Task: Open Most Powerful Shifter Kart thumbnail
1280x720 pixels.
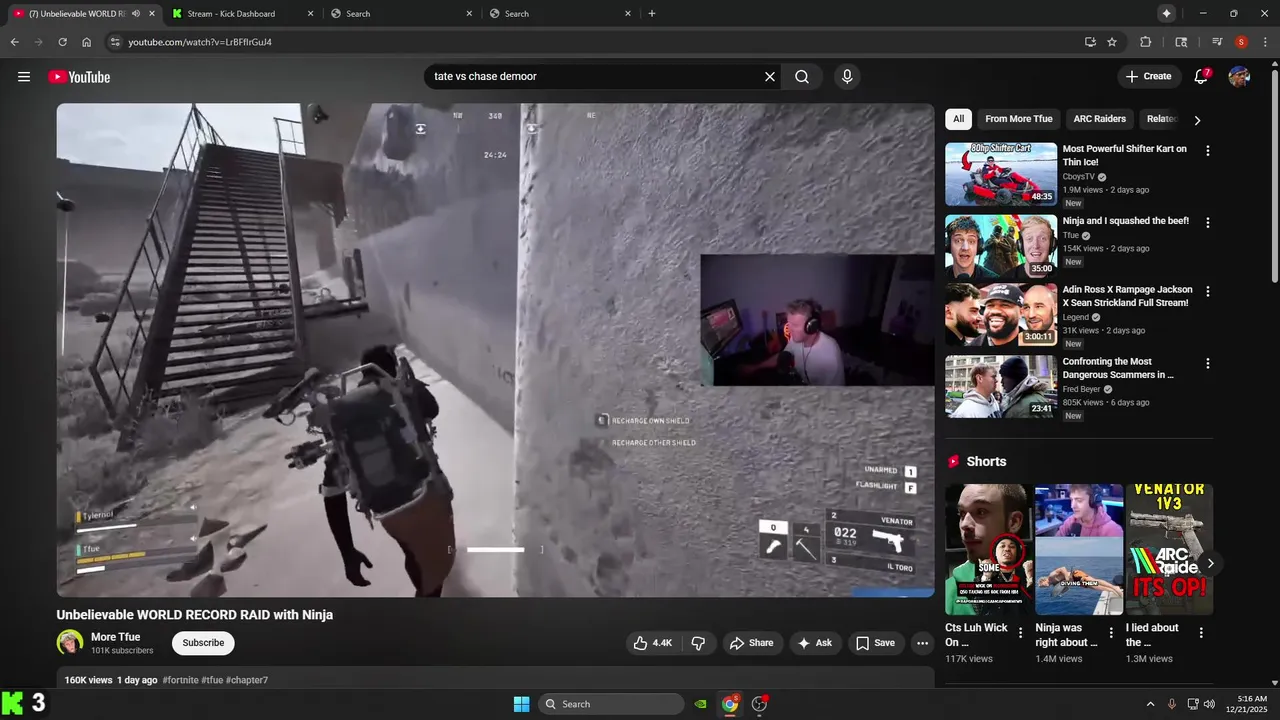Action: (x=1001, y=174)
